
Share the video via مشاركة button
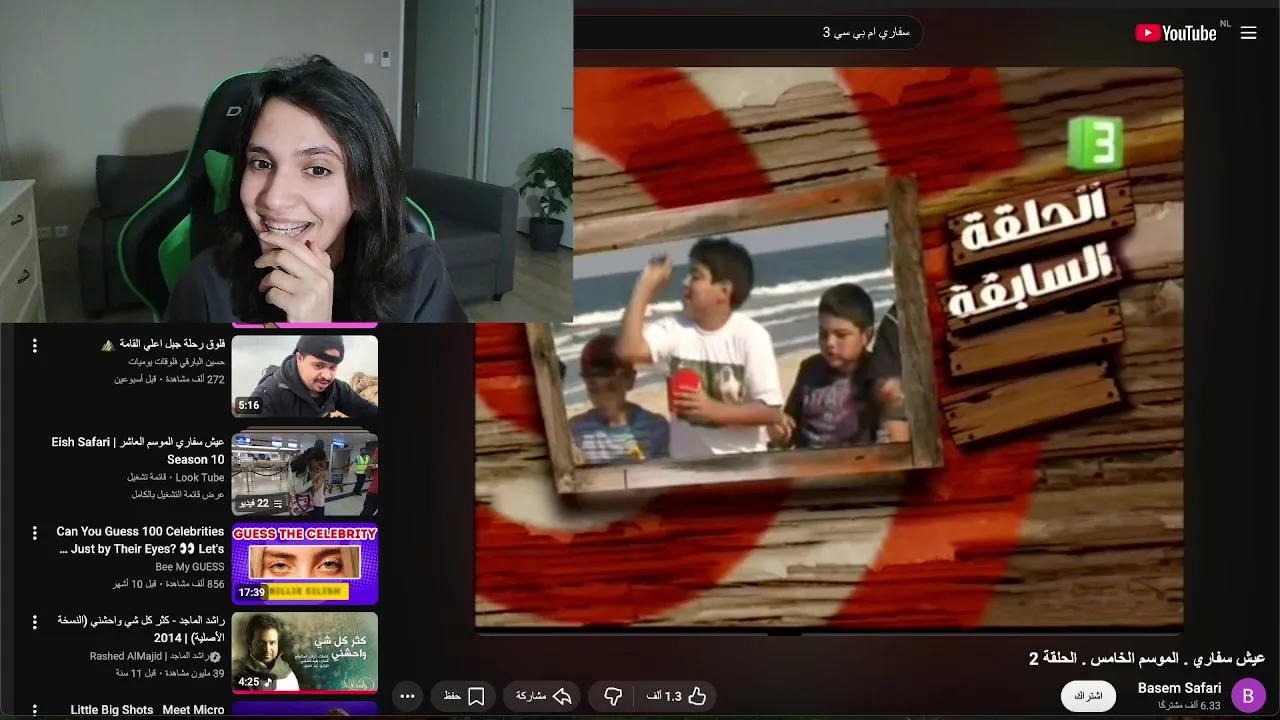coord(543,696)
